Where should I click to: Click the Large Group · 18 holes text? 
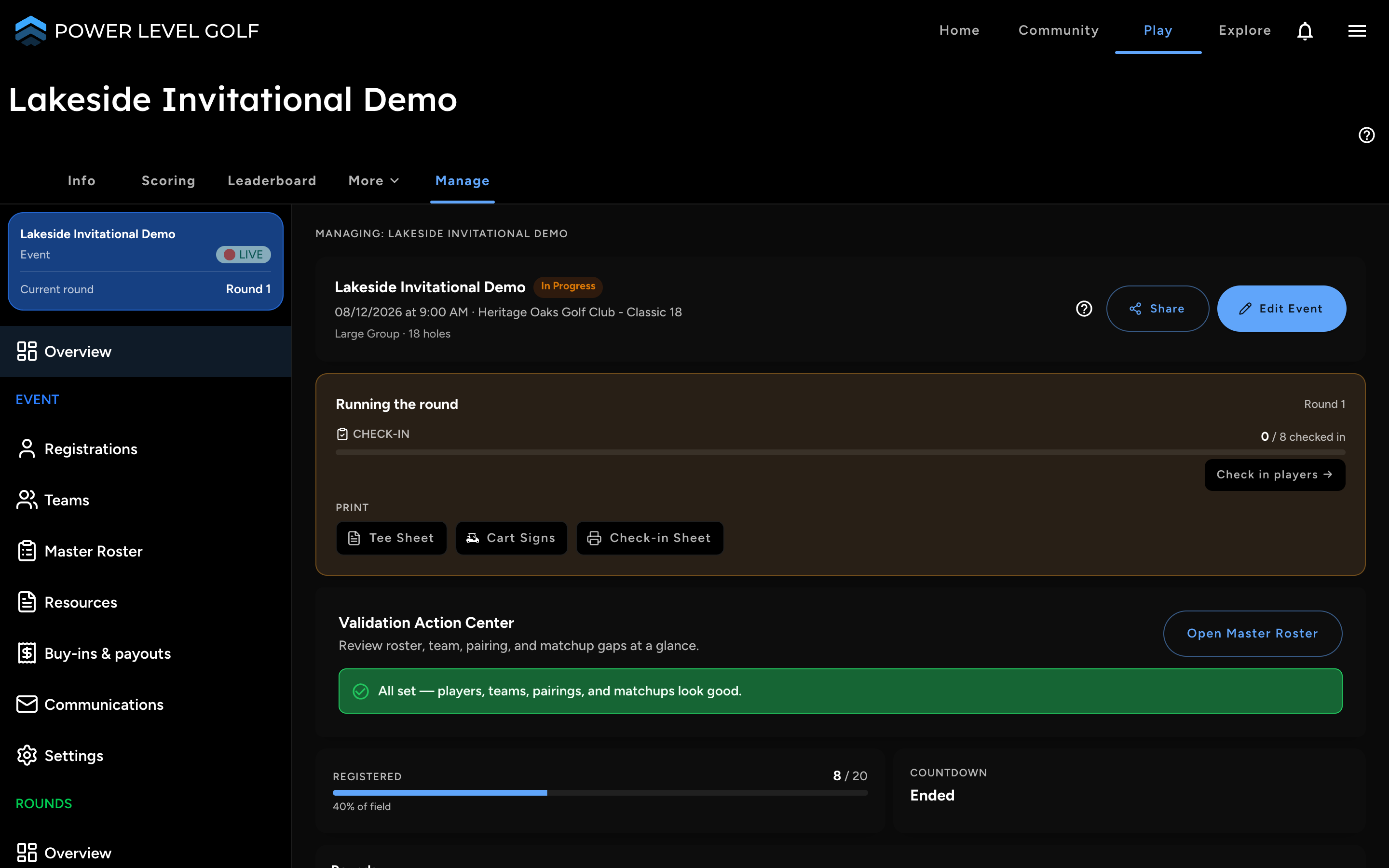[x=393, y=334]
